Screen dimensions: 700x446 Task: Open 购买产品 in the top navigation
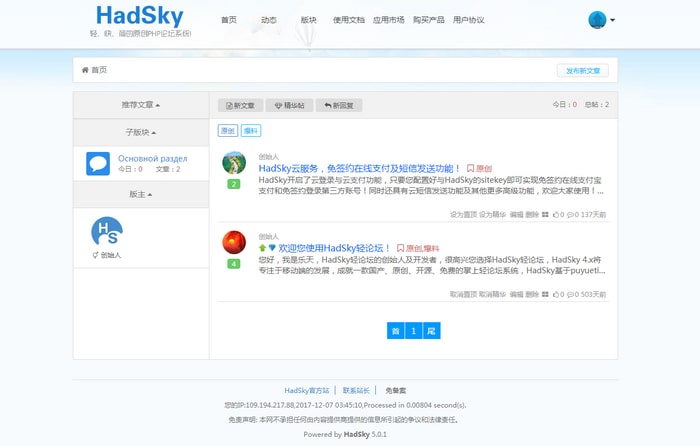coord(429,20)
